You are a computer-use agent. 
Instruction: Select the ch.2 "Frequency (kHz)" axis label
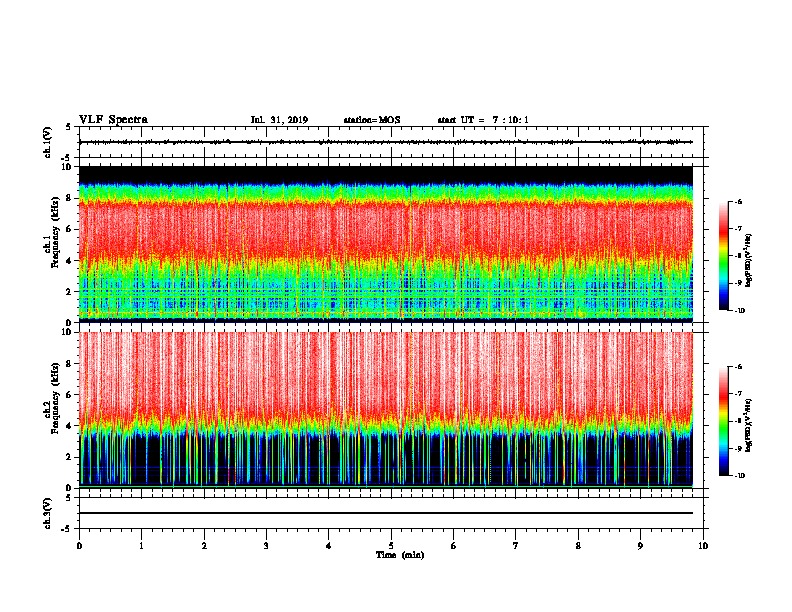pos(55,398)
